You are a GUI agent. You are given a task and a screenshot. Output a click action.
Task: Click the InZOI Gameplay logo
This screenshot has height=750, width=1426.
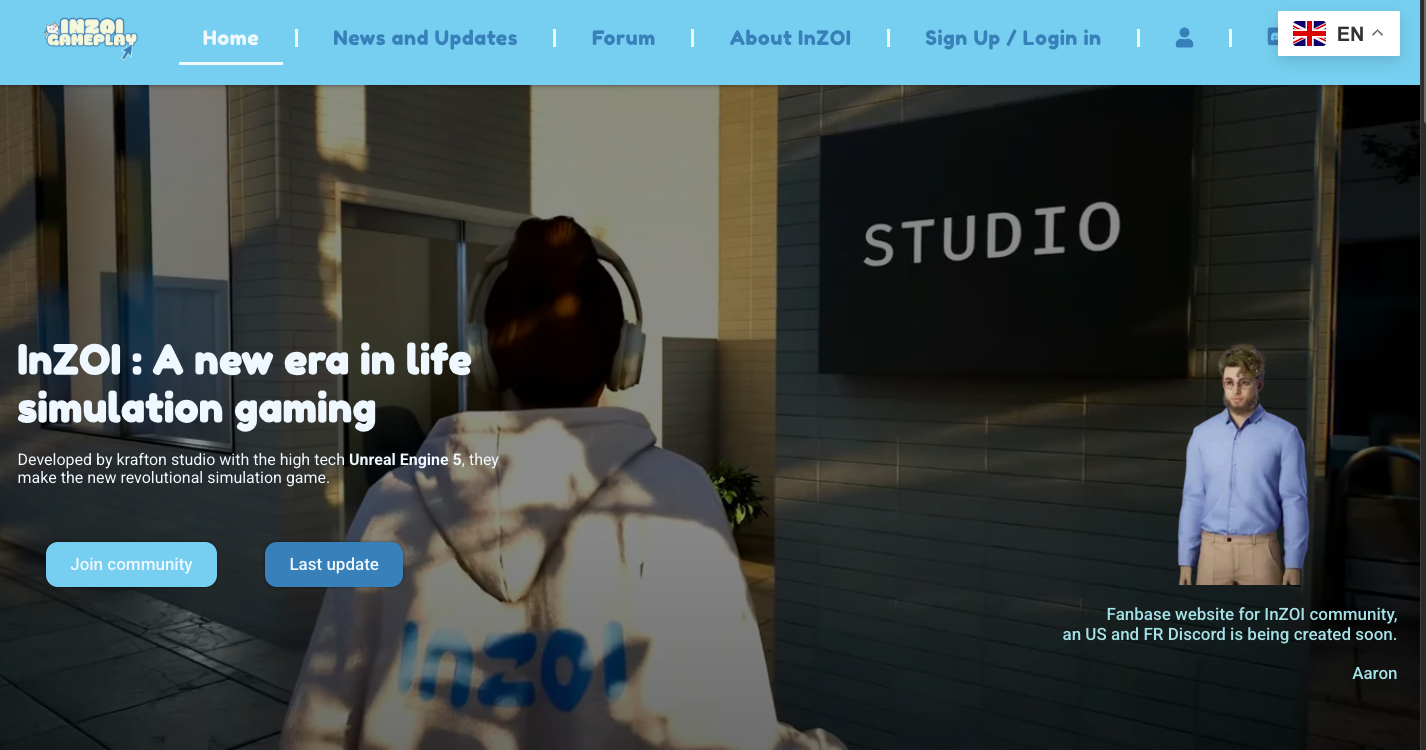tap(91, 38)
